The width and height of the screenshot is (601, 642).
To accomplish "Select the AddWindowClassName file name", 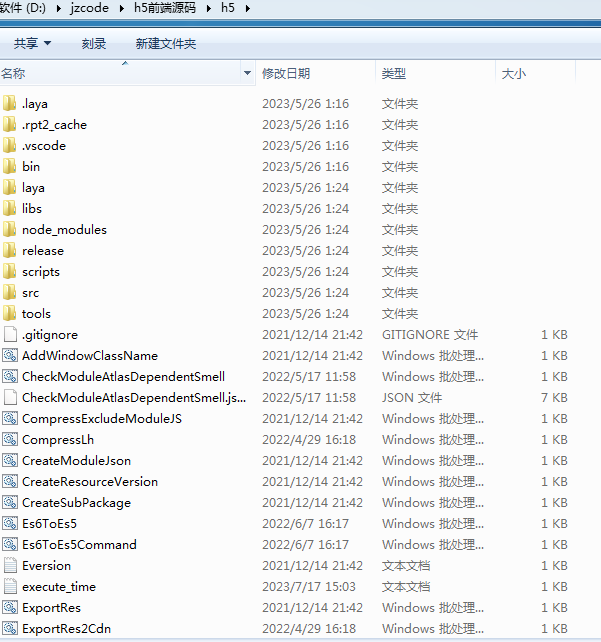I will (90, 355).
